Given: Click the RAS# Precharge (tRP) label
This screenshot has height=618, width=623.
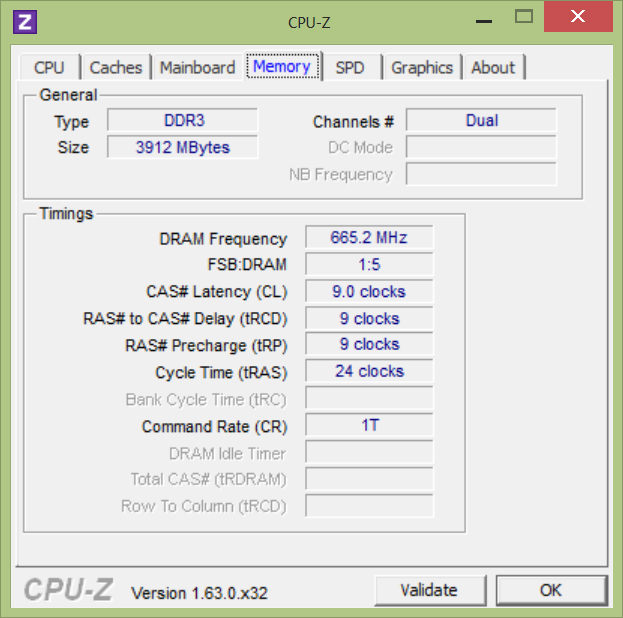Looking at the screenshot, I should [x=206, y=346].
